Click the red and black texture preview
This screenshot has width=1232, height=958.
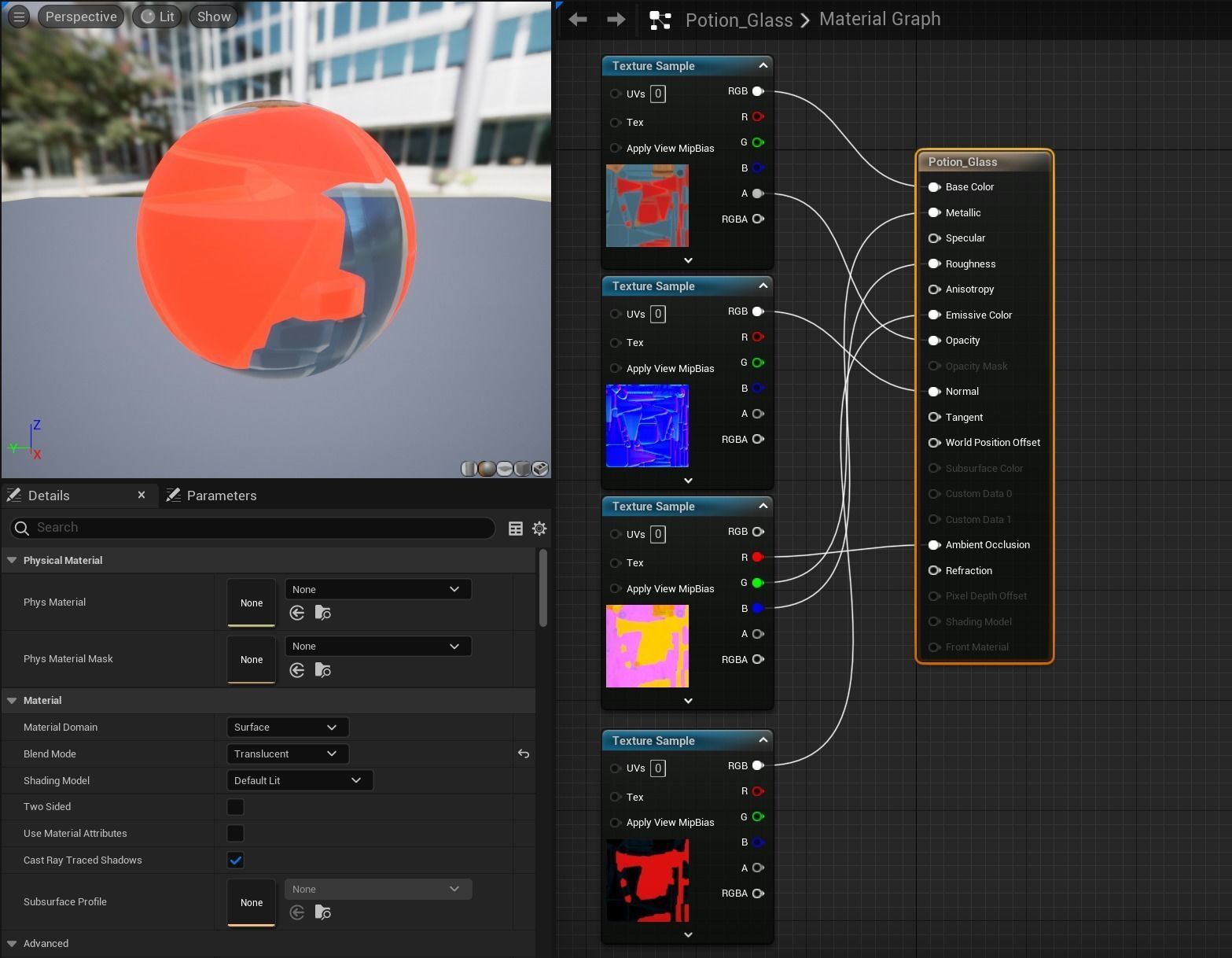point(647,880)
